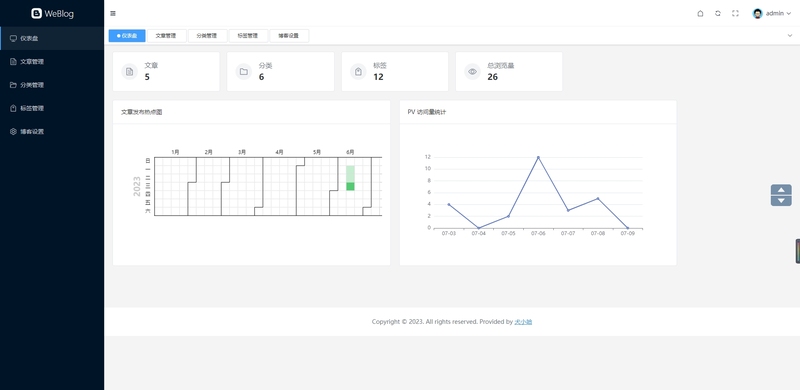
Task: Click the home icon in header
Action: coord(700,13)
